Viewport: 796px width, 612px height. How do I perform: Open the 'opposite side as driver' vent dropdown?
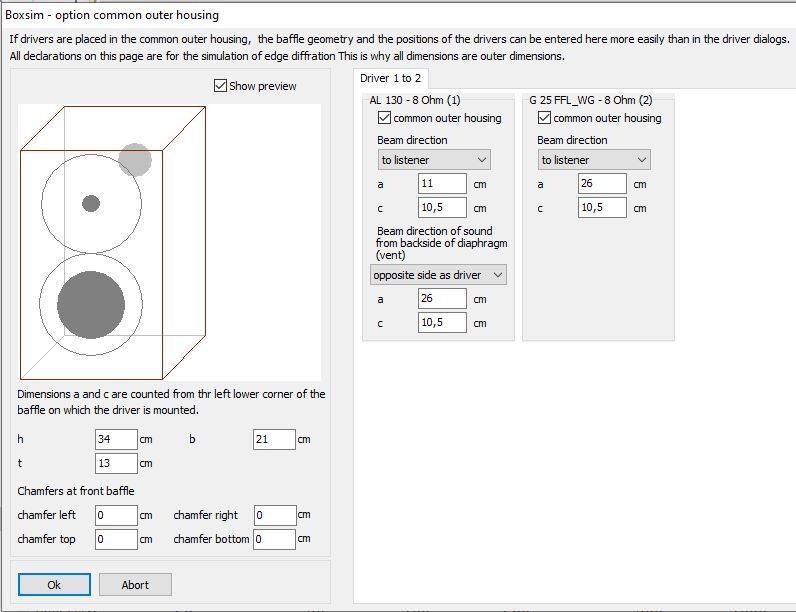click(438, 275)
